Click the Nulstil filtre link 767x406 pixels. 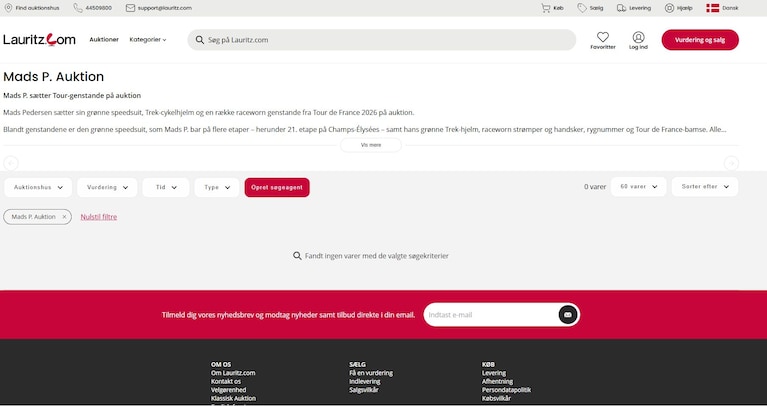(99, 217)
